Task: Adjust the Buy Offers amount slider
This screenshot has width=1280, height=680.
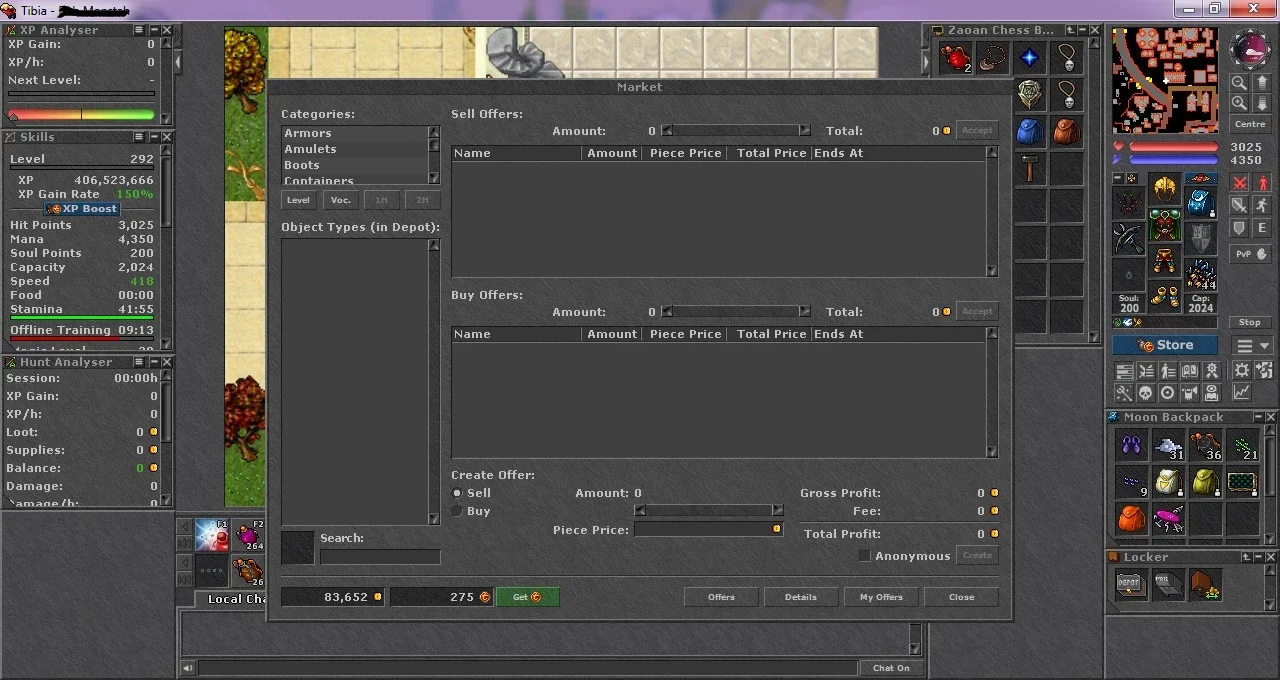Action: click(736, 312)
